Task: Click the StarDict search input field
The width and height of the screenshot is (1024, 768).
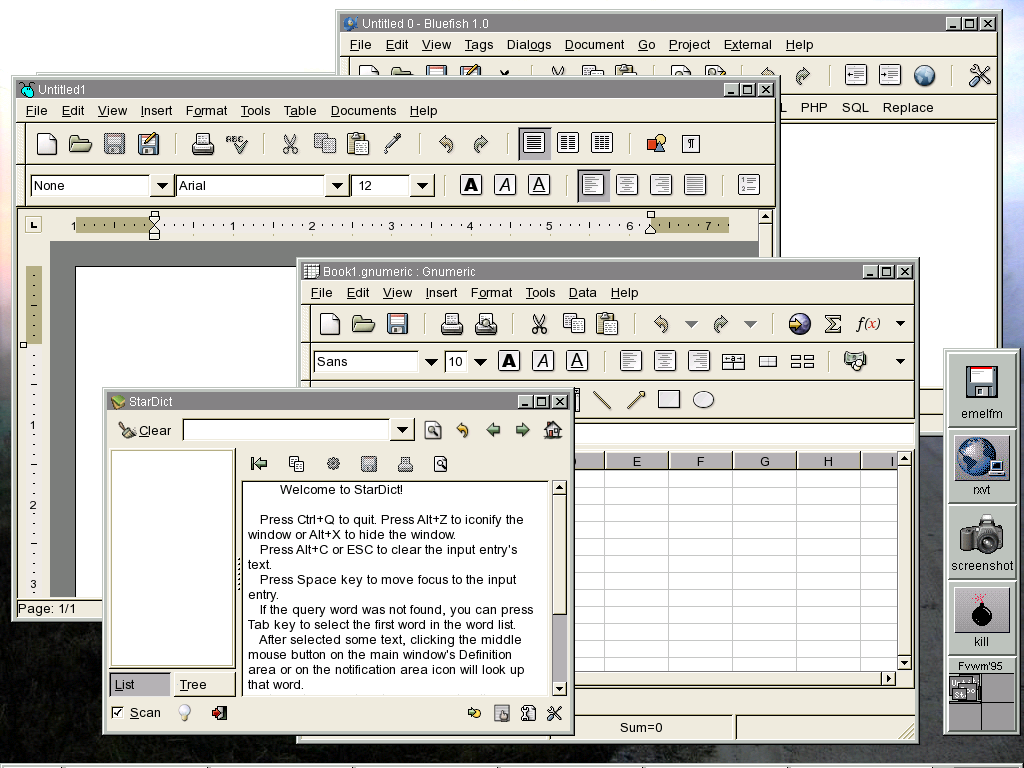Action: (287, 430)
